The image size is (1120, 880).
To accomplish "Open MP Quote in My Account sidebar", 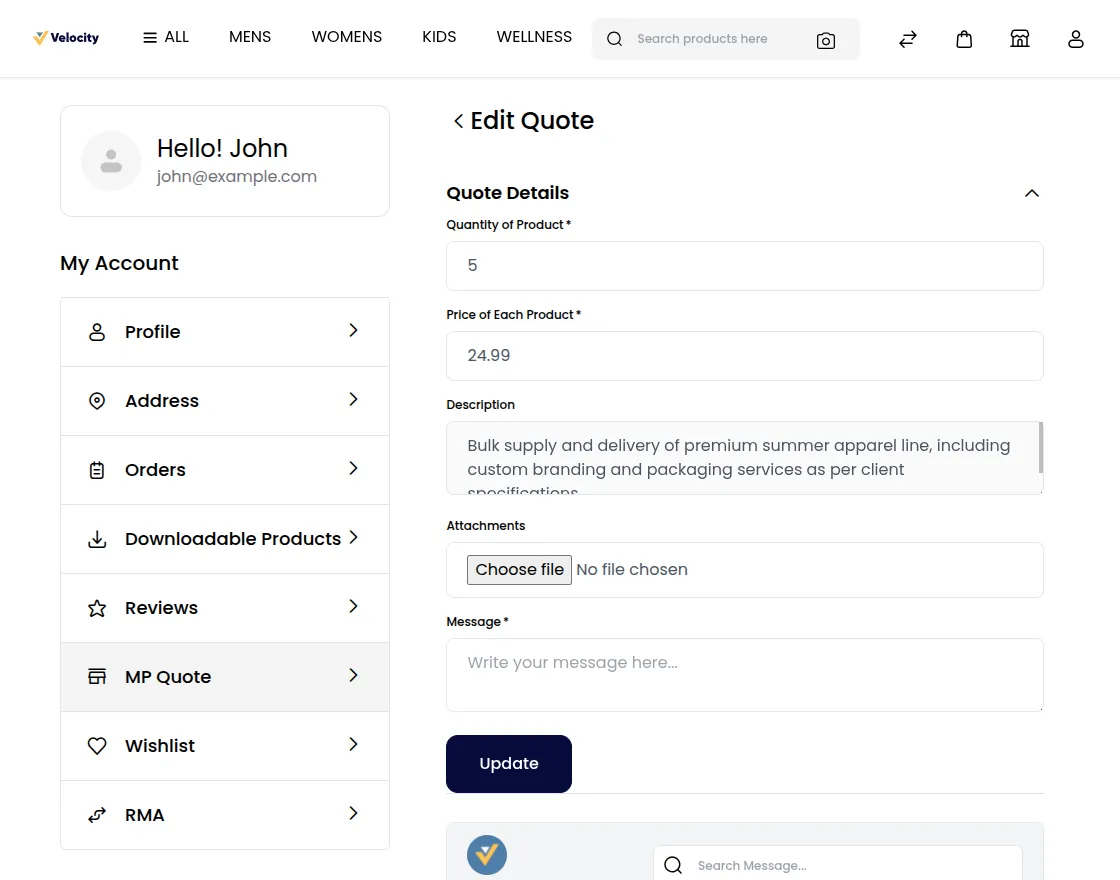I will (x=225, y=677).
